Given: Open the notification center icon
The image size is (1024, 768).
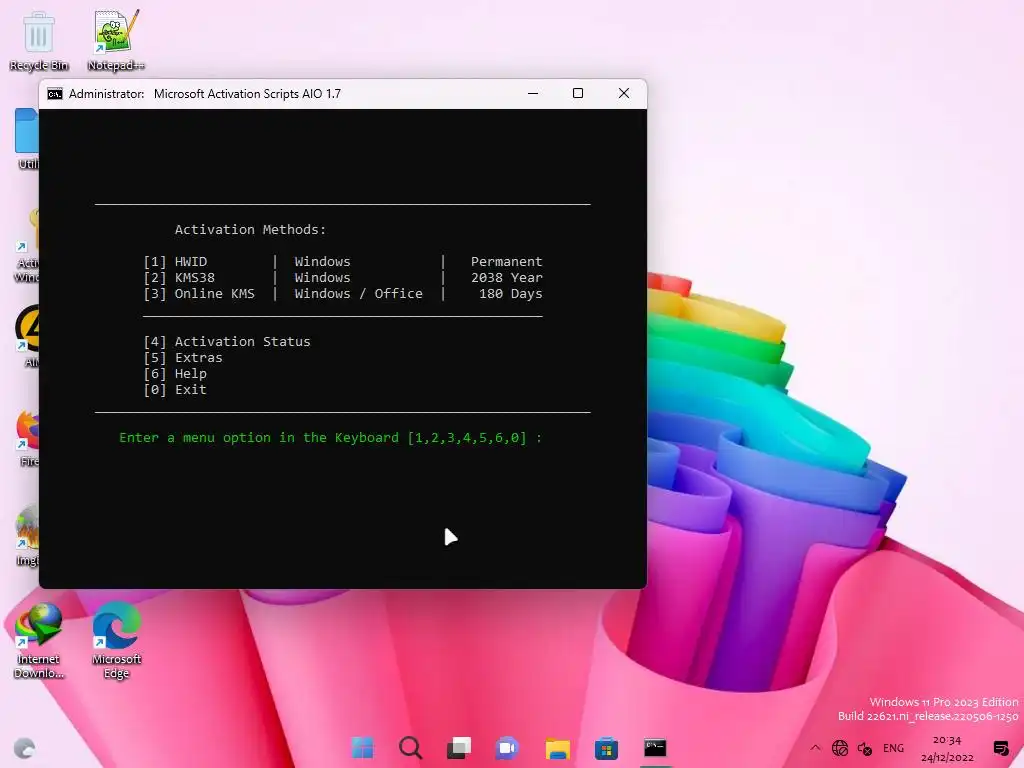Looking at the screenshot, I should point(1000,748).
